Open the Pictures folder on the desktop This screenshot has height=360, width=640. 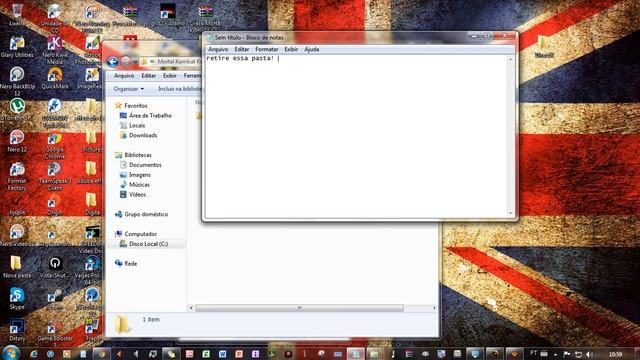pyautogui.click(x=91, y=141)
